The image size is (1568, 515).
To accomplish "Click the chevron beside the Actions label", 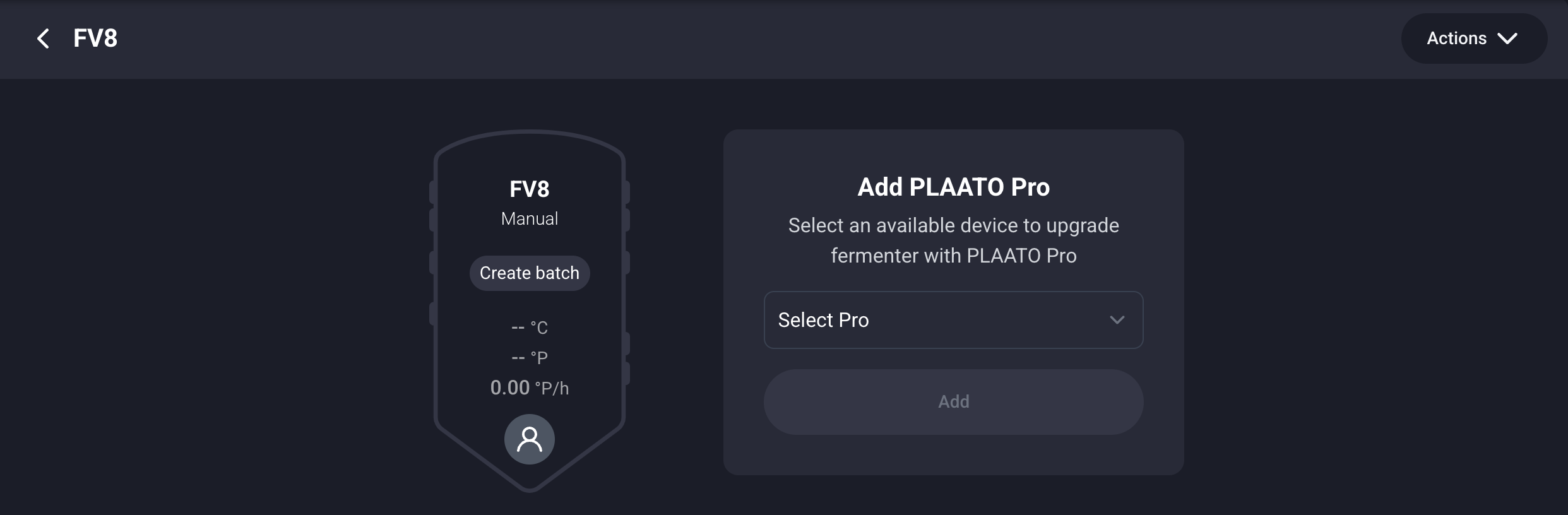I will tap(1507, 38).
